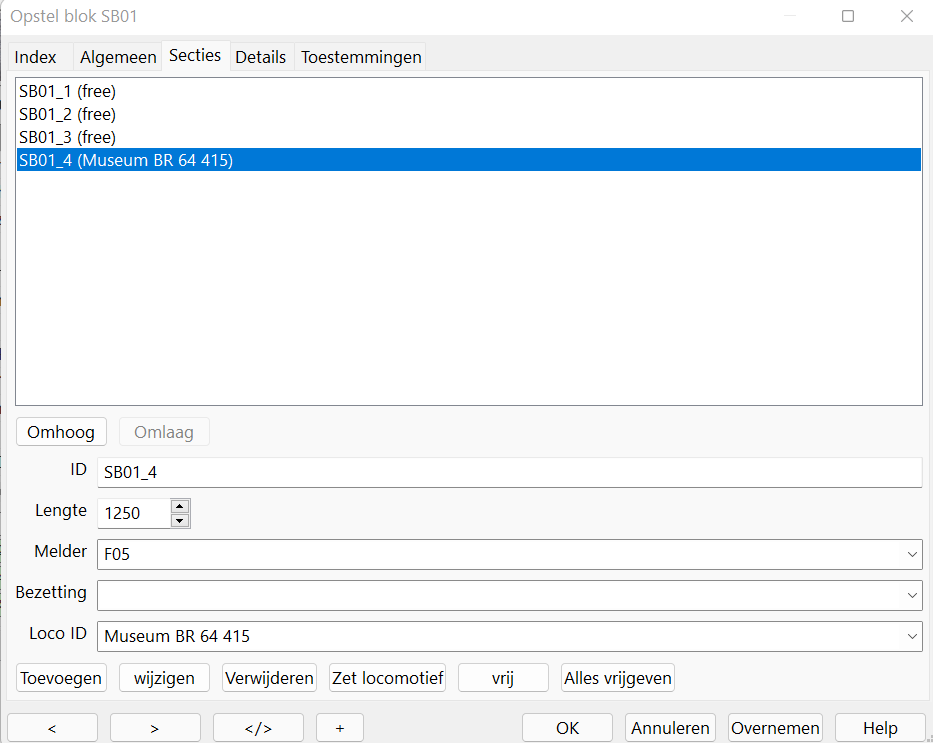Click the Alles vrijgeven button
Viewport: 933px width, 743px height.
pos(618,678)
